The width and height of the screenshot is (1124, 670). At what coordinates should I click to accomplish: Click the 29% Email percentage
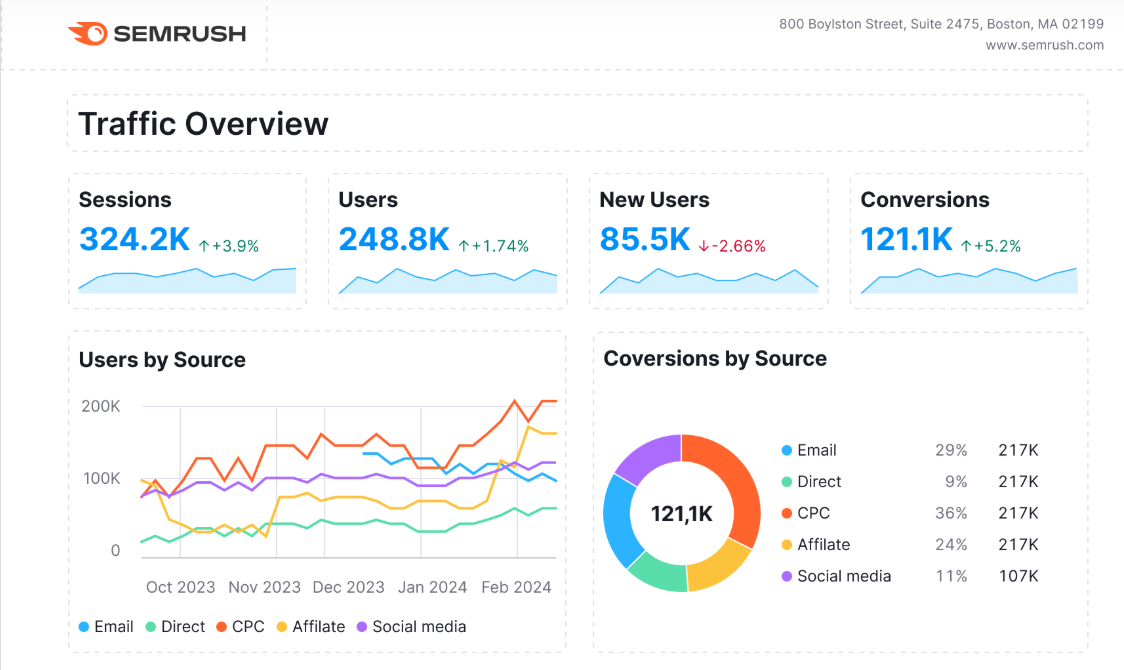tap(951, 450)
